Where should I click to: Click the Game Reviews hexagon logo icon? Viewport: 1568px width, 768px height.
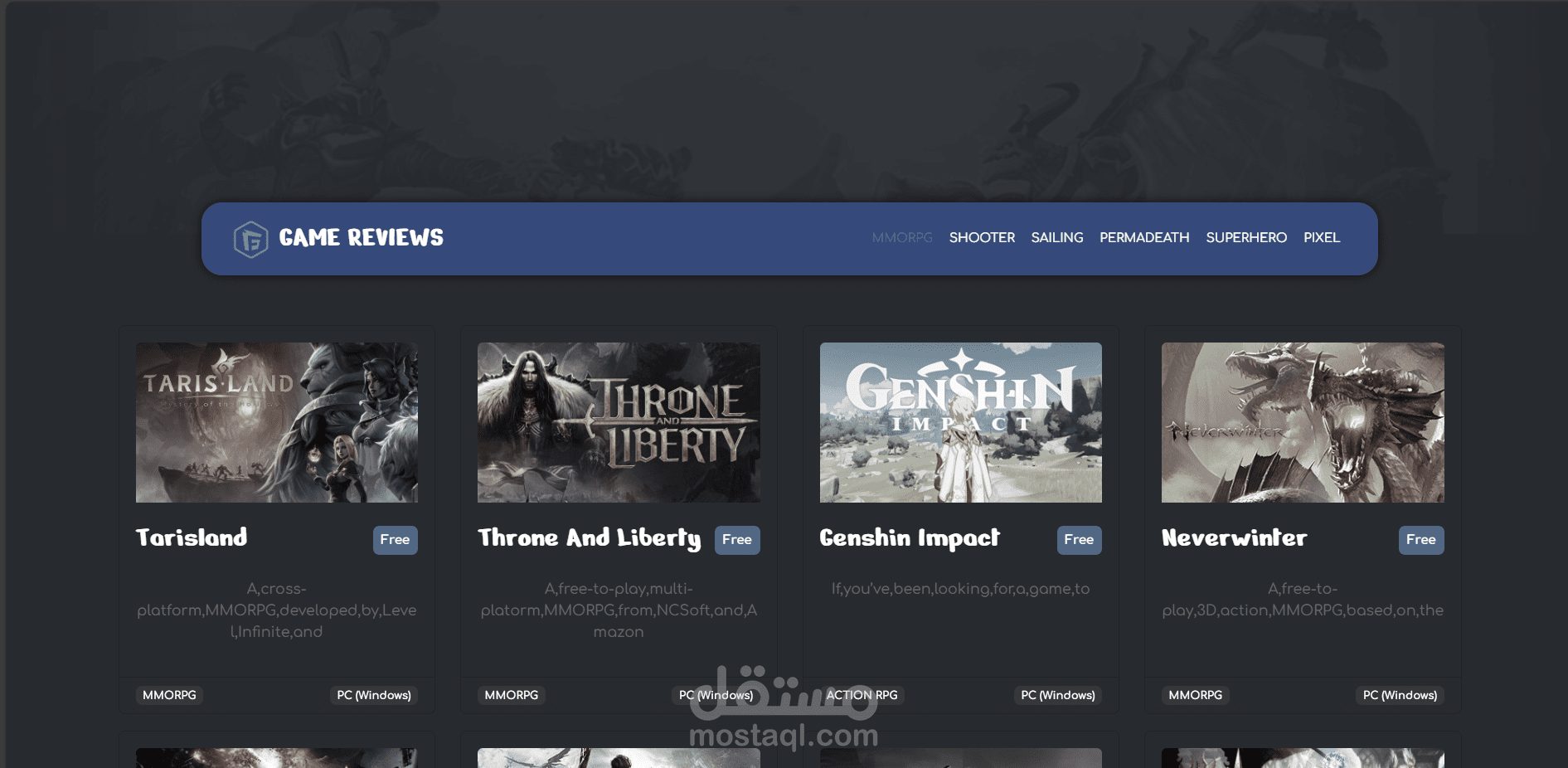coord(250,240)
